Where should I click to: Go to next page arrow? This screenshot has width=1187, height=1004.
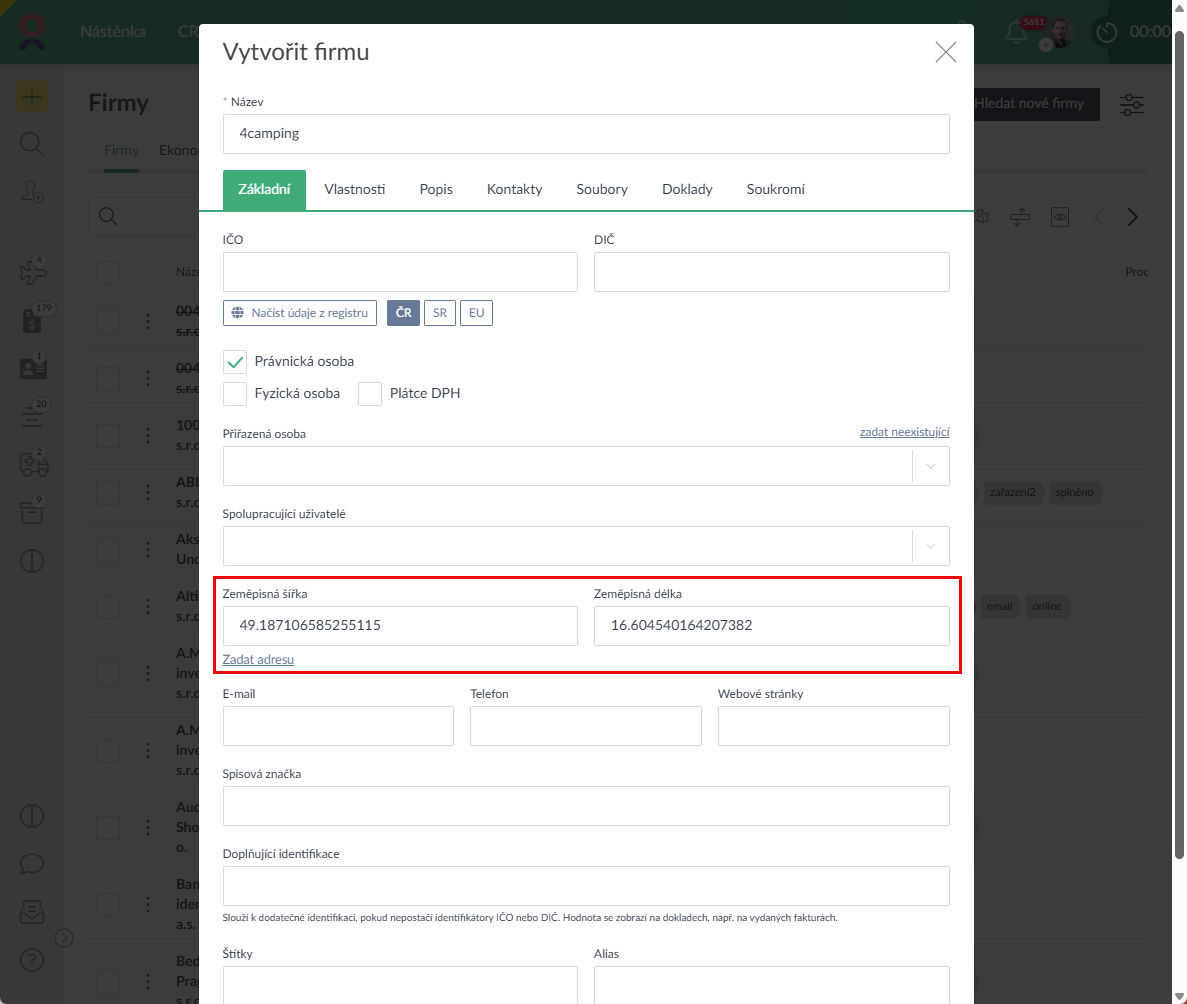coord(1132,217)
